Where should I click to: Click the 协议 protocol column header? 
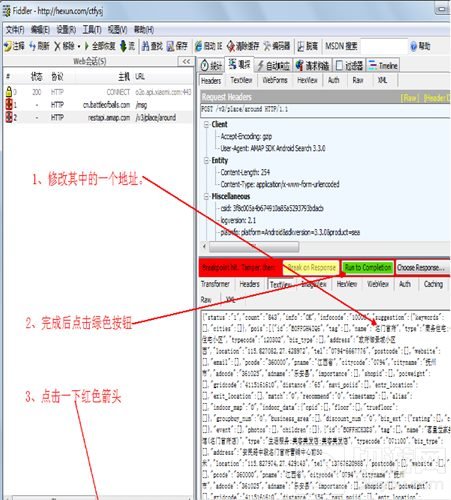click(x=57, y=77)
